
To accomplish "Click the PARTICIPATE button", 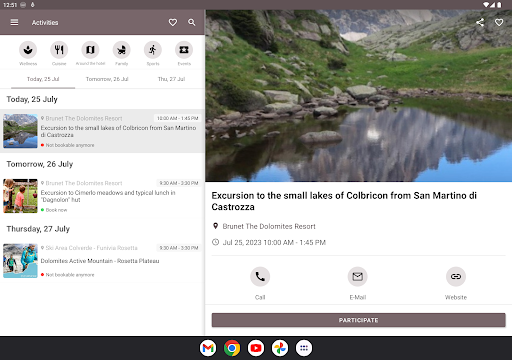I will click(358, 320).
